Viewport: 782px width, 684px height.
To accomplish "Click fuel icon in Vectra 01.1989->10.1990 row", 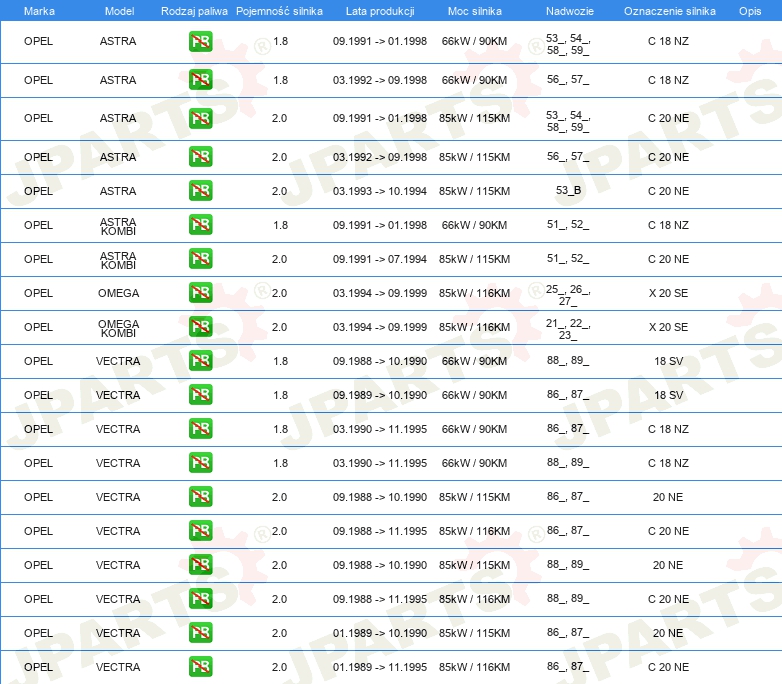I will point(200,633).
